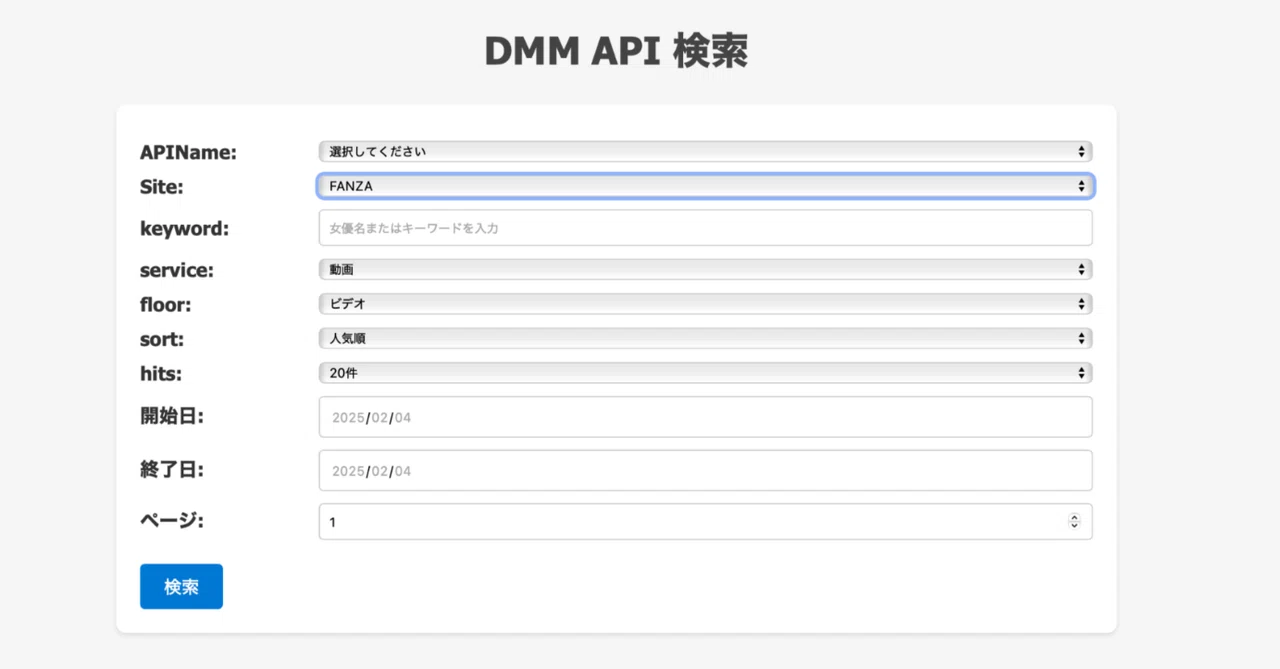Change the sort dropdown showing 人気順

pos(705,339)
